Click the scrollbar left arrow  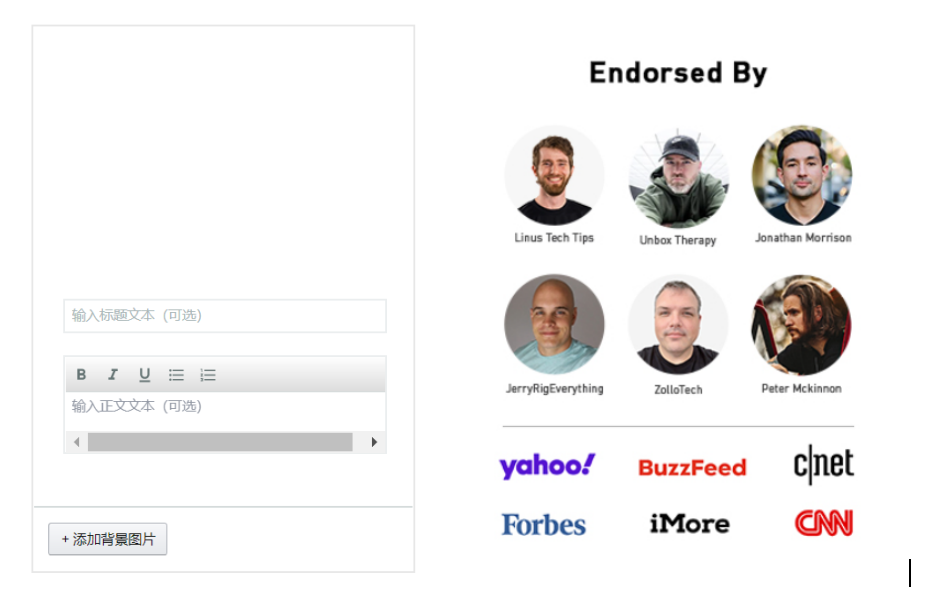point(76,442)
